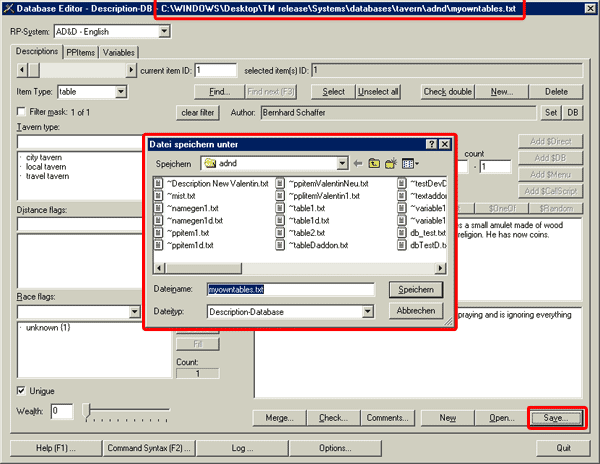Select the ~ppitemValentinNeu.txt file icon
Image resolution: width=600 pixels, height=464 pixels.
tap(280, 184)
